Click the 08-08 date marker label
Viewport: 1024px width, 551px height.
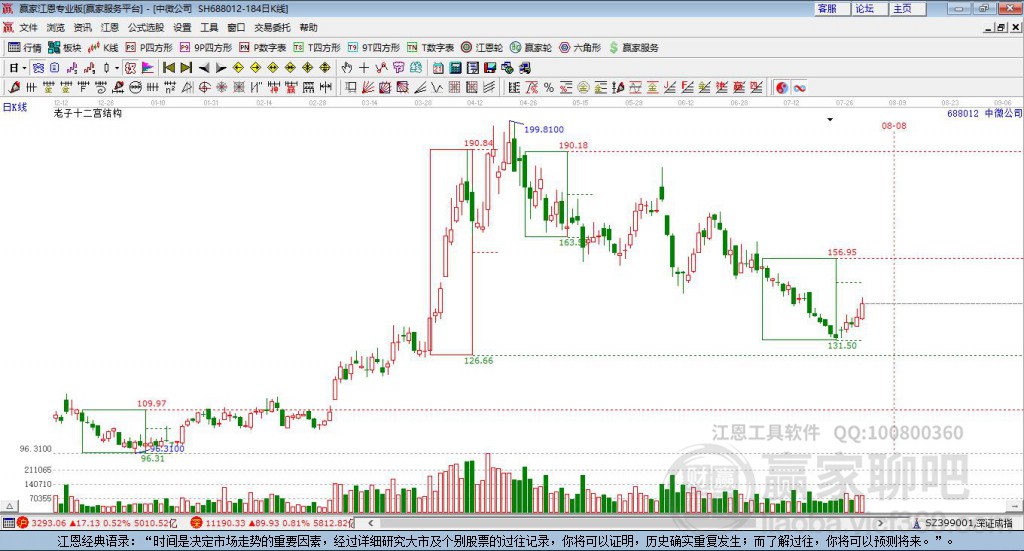[x=894, y=125]
